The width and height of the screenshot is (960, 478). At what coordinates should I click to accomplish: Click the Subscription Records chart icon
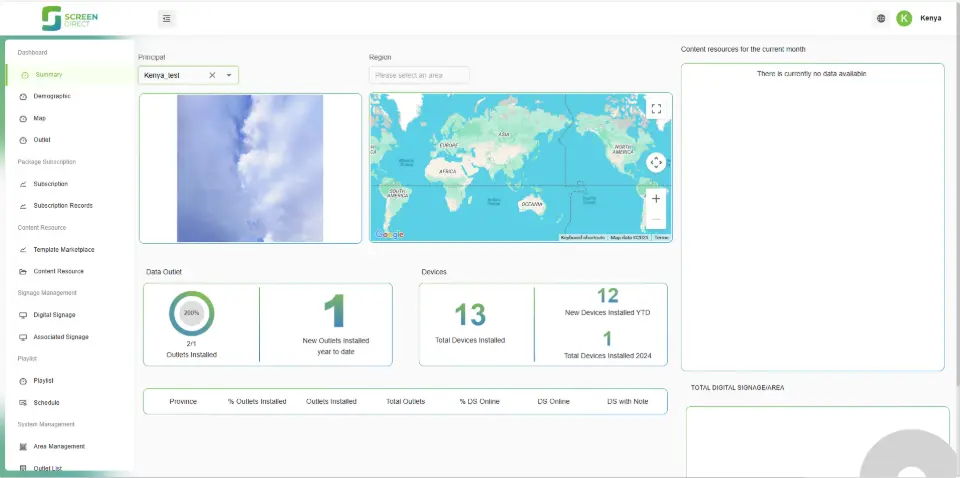tap(23, 206)
